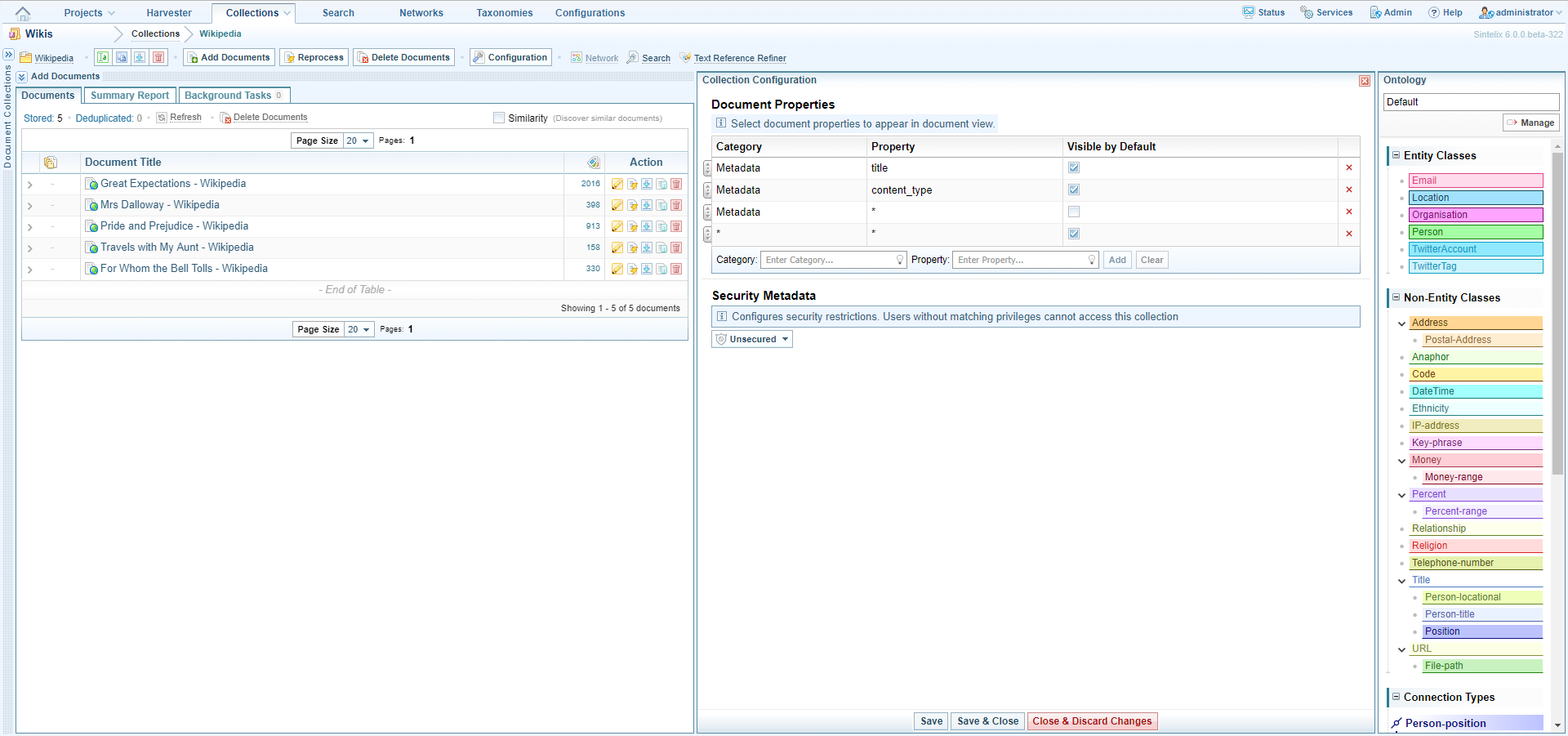Click the Manage ontology button

click(x=1531, y=123)
